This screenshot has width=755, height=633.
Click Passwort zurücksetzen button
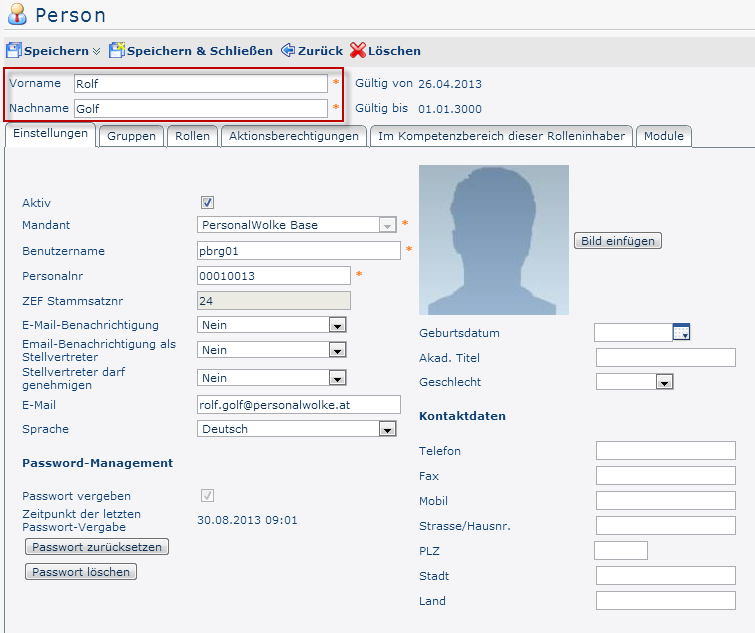pyautogui.click(x=97, y=547)
